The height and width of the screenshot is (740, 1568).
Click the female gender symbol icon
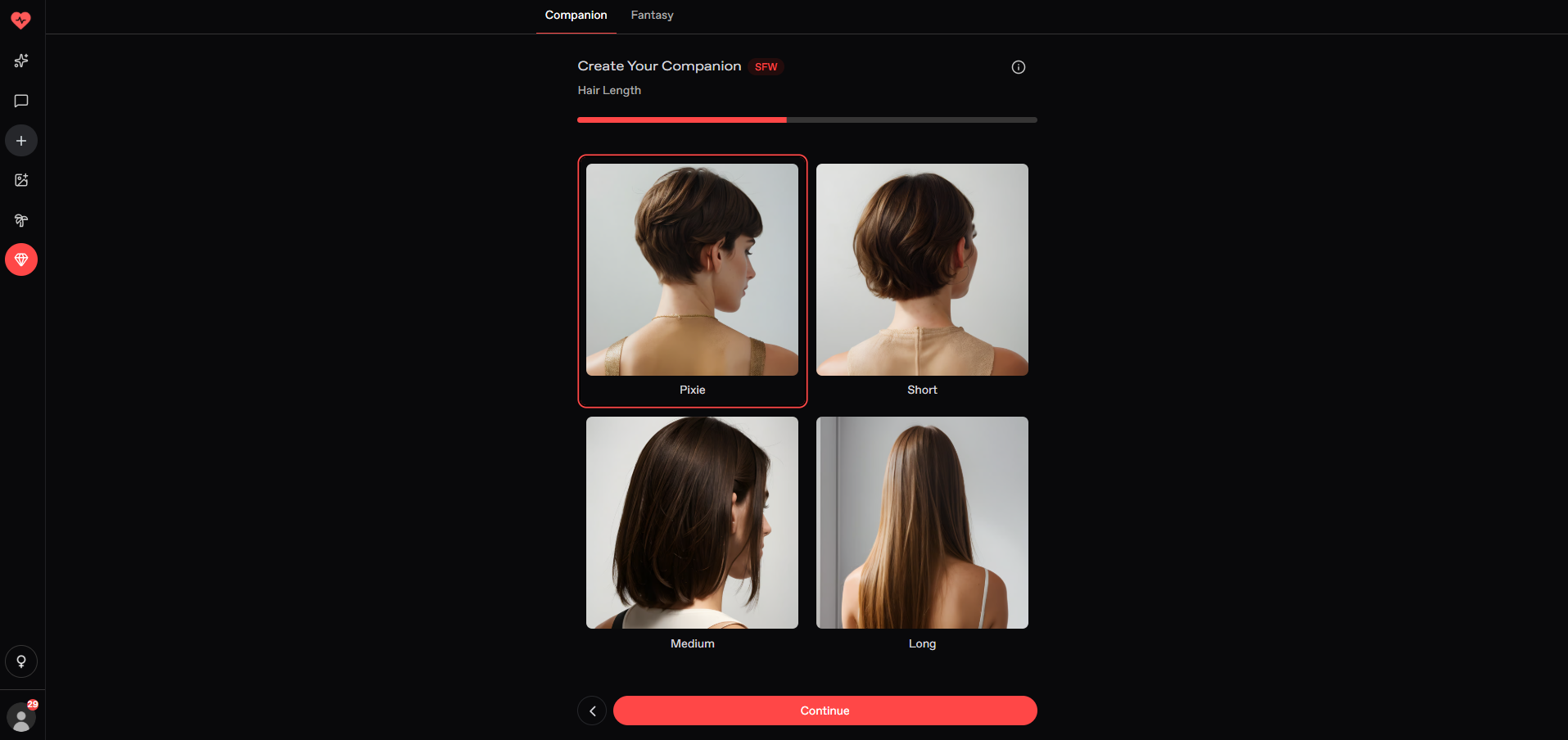21,661
